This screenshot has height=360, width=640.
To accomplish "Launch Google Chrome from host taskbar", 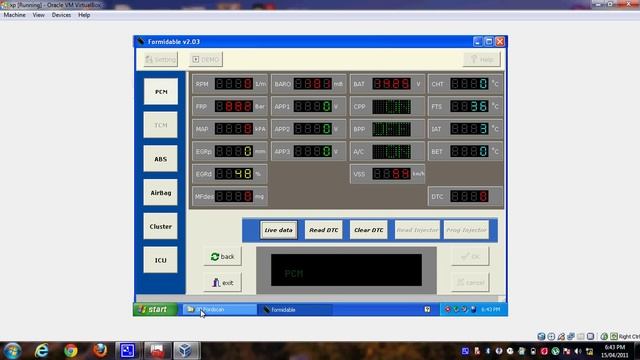I will tap(71, 351).
